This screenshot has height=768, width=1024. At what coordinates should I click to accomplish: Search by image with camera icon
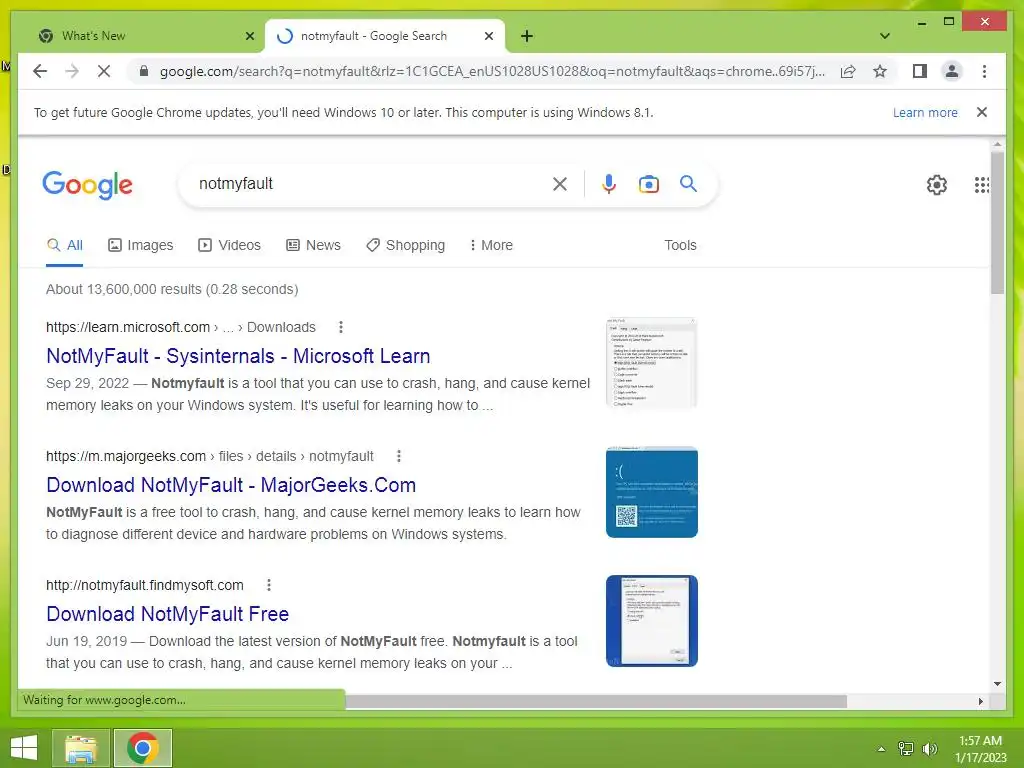(648, 184)
